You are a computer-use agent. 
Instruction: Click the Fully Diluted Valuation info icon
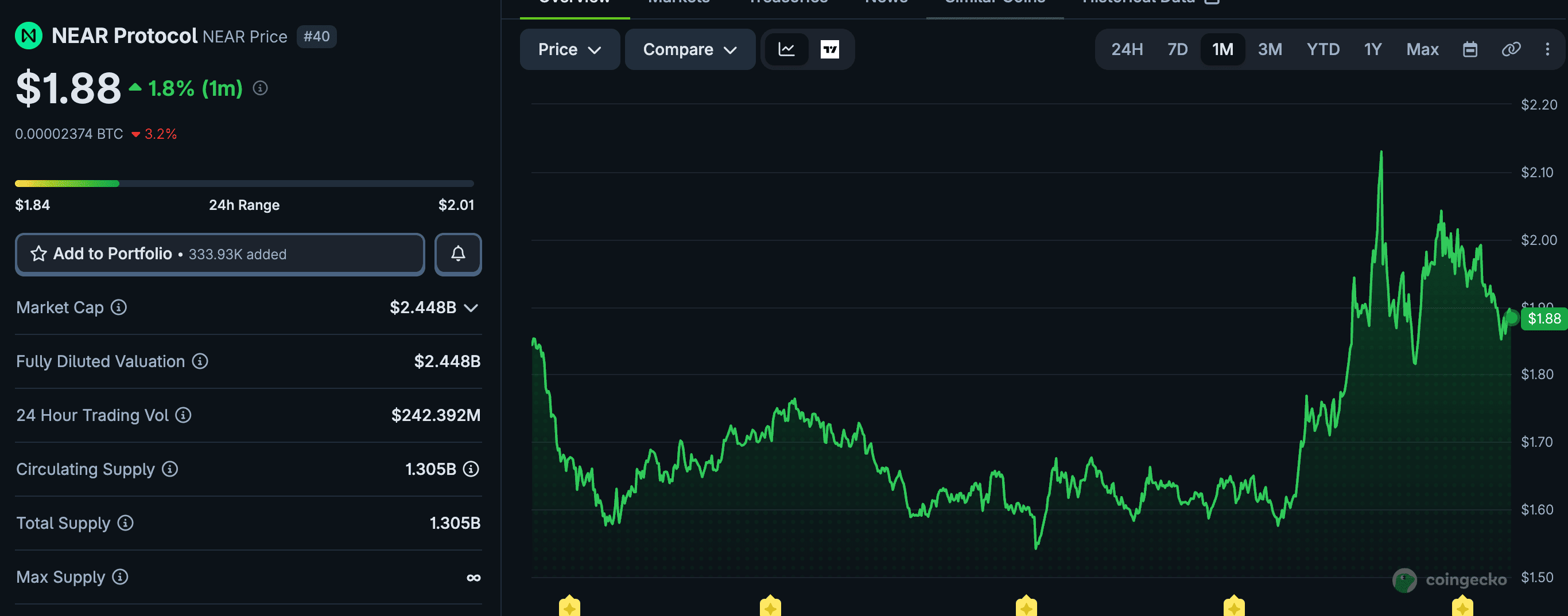pos(200,361)
